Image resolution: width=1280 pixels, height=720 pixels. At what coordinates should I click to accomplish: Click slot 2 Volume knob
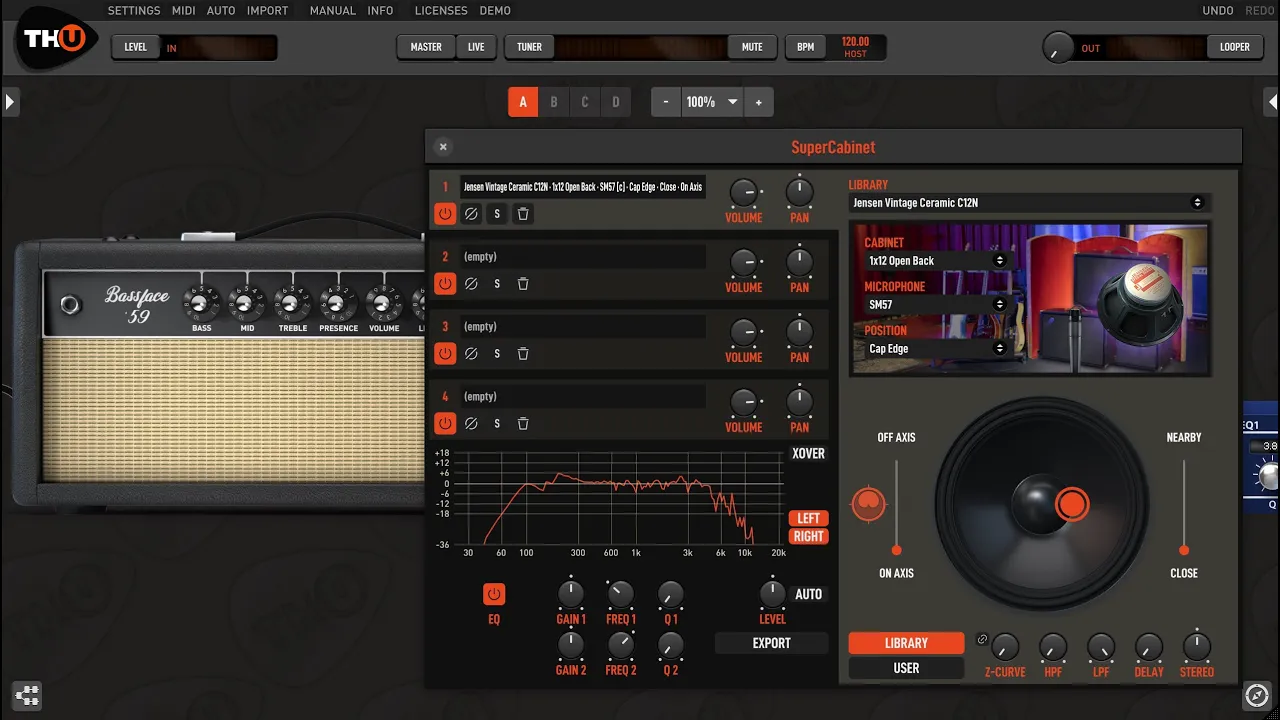click(743, 263)
